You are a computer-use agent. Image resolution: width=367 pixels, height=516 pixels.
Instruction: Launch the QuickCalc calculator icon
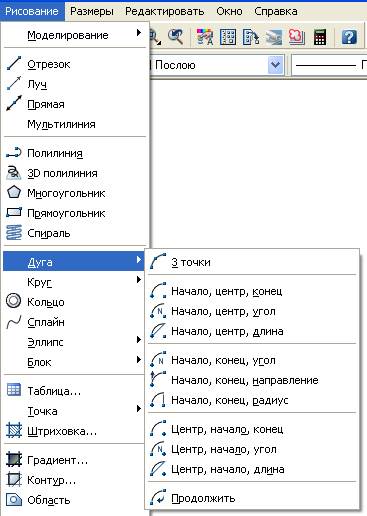click(x=320, y=37)
